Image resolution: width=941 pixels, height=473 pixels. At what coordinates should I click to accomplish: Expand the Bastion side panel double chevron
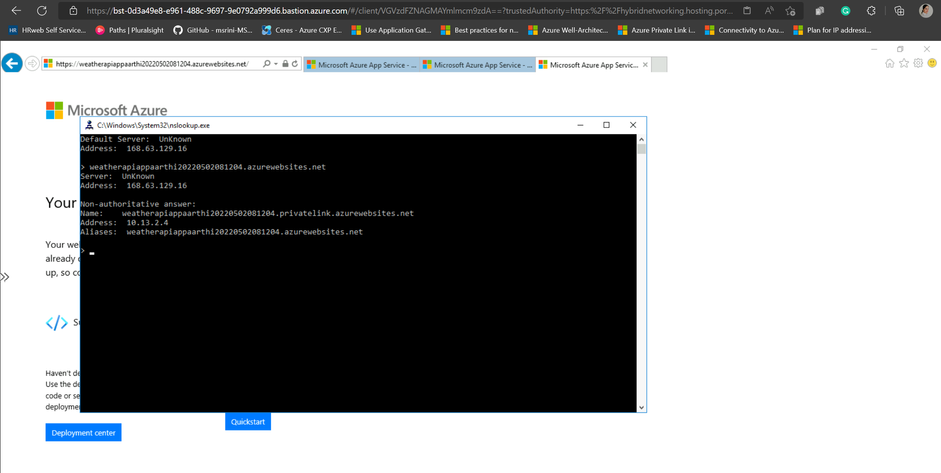5,277
